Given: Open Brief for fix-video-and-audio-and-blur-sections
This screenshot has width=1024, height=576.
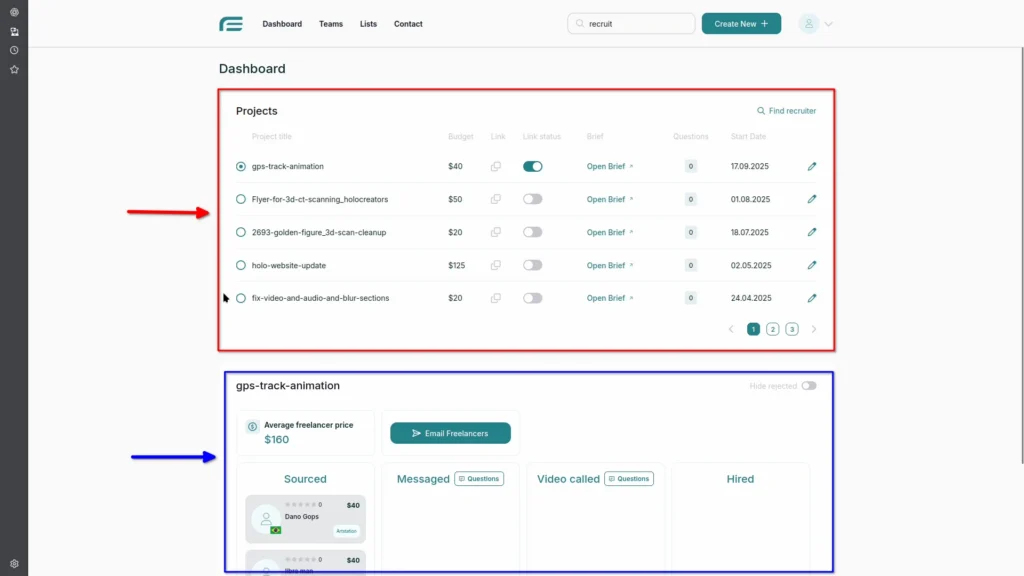Looking at the screenshot, I should 608,297.
